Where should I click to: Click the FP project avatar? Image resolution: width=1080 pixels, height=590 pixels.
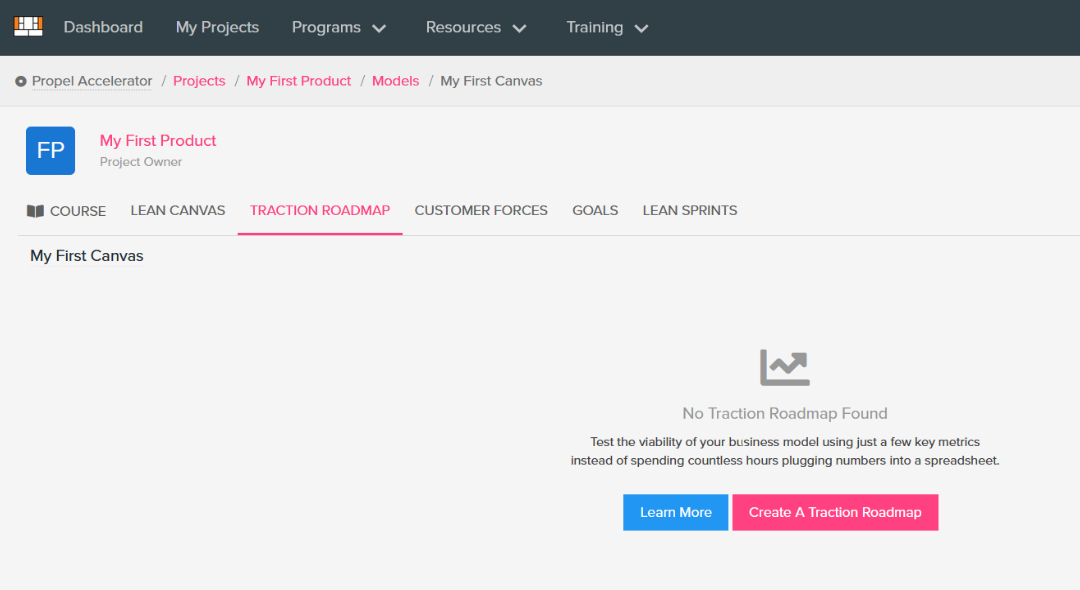(50, 150)
